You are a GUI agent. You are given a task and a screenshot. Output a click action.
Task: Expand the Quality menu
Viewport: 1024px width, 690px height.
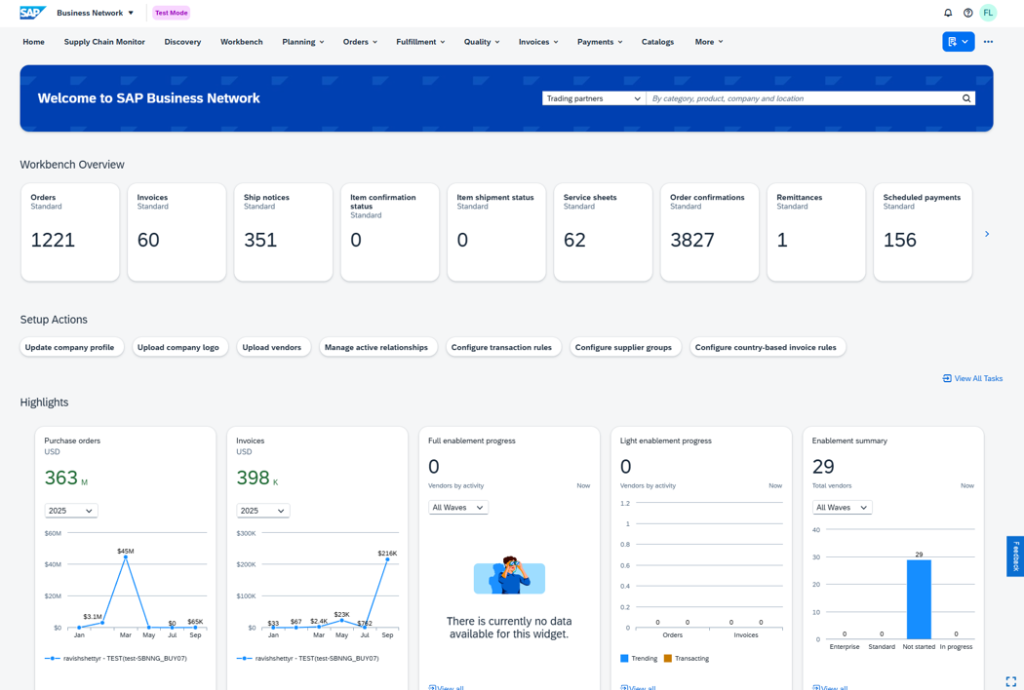(x=482, y=42)
